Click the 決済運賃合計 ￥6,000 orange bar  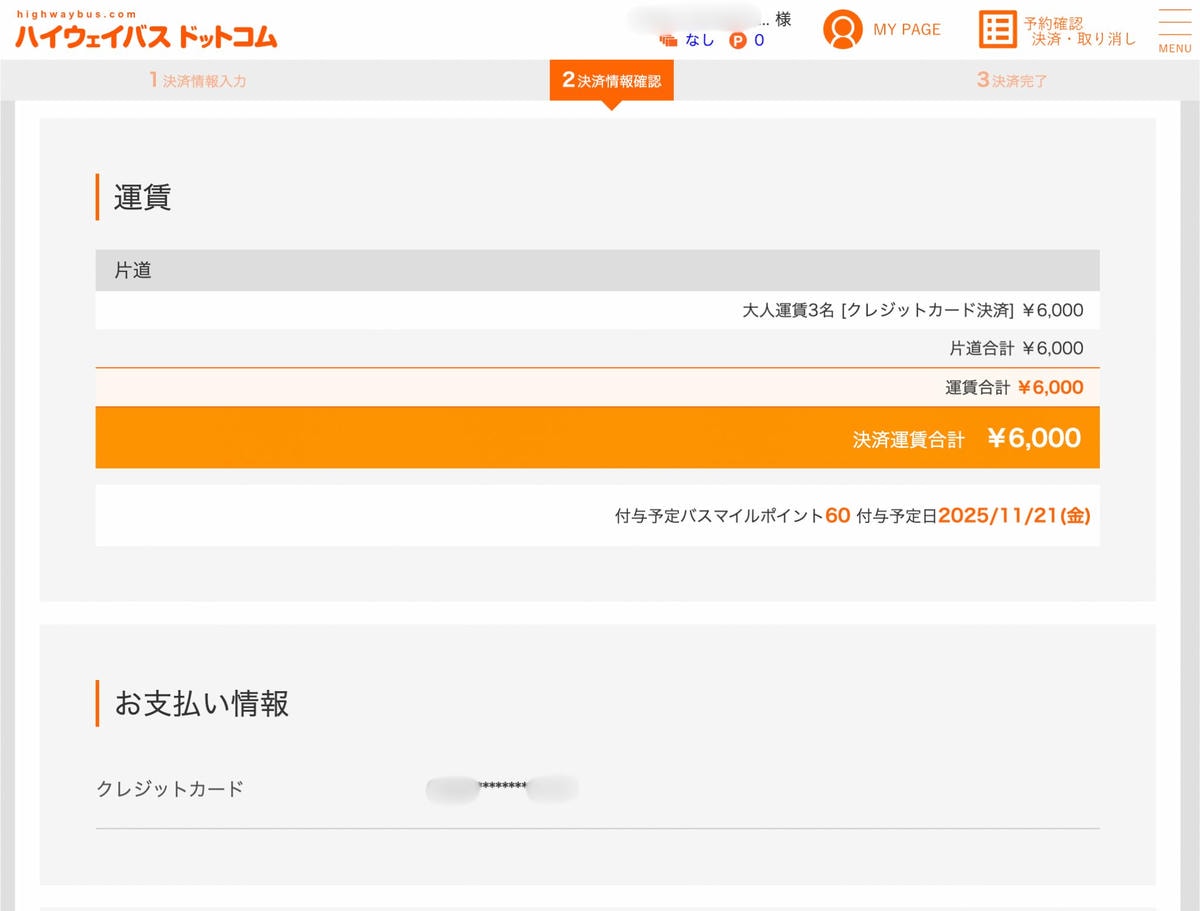[597, 437]
